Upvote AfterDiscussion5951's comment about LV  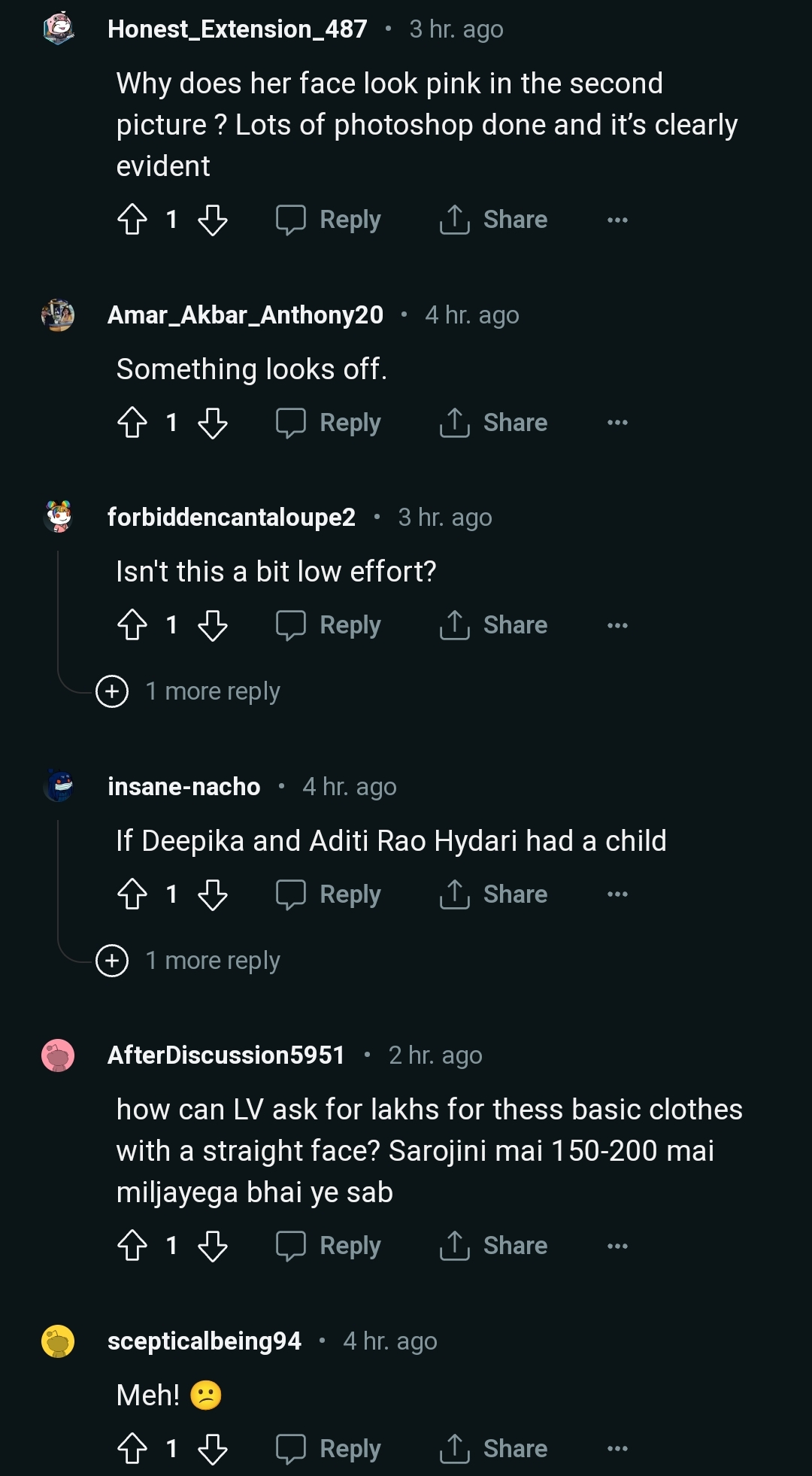132,1246
